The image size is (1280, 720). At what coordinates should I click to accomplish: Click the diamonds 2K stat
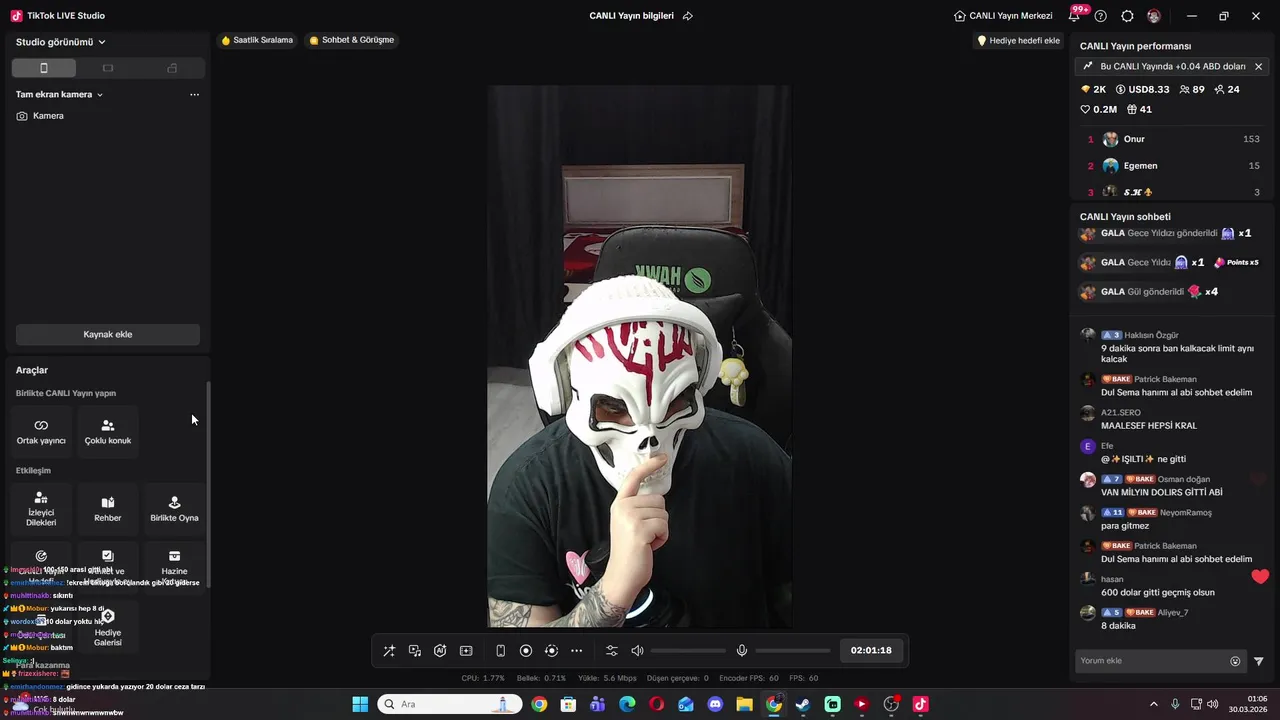[x=1093, y=90]
